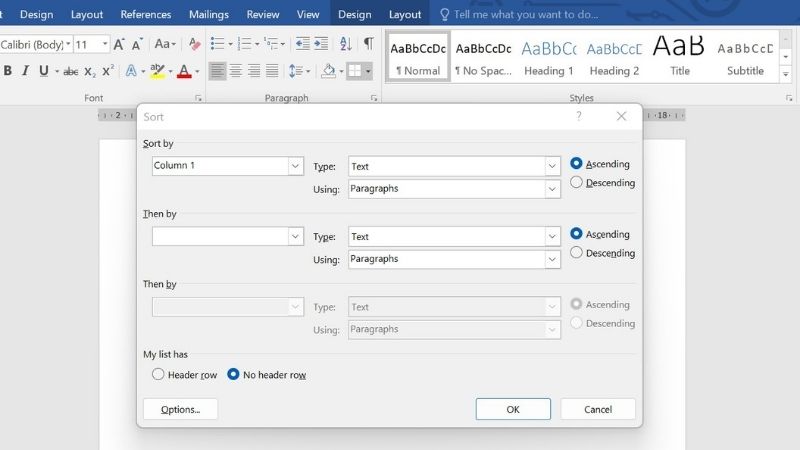Open the font size dropdown
The width and height of the screenshot is (800, 450).
pos(105,44)
